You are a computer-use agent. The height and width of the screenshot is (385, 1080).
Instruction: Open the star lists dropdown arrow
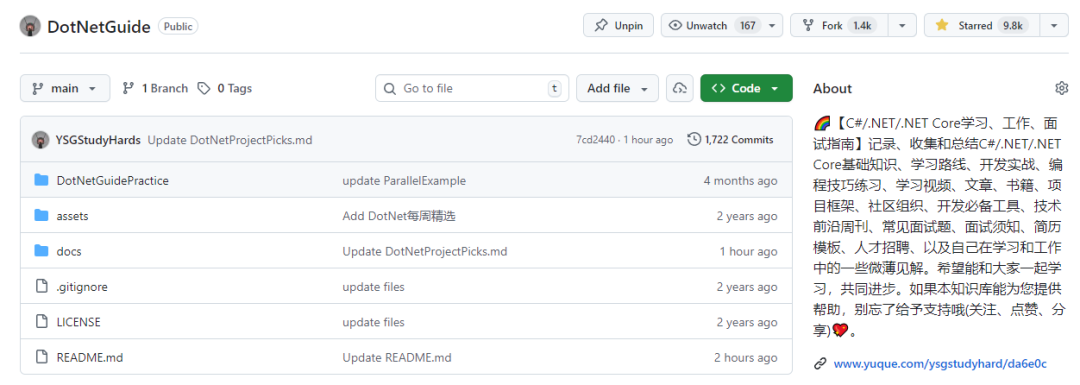(x=1054, y=25)
